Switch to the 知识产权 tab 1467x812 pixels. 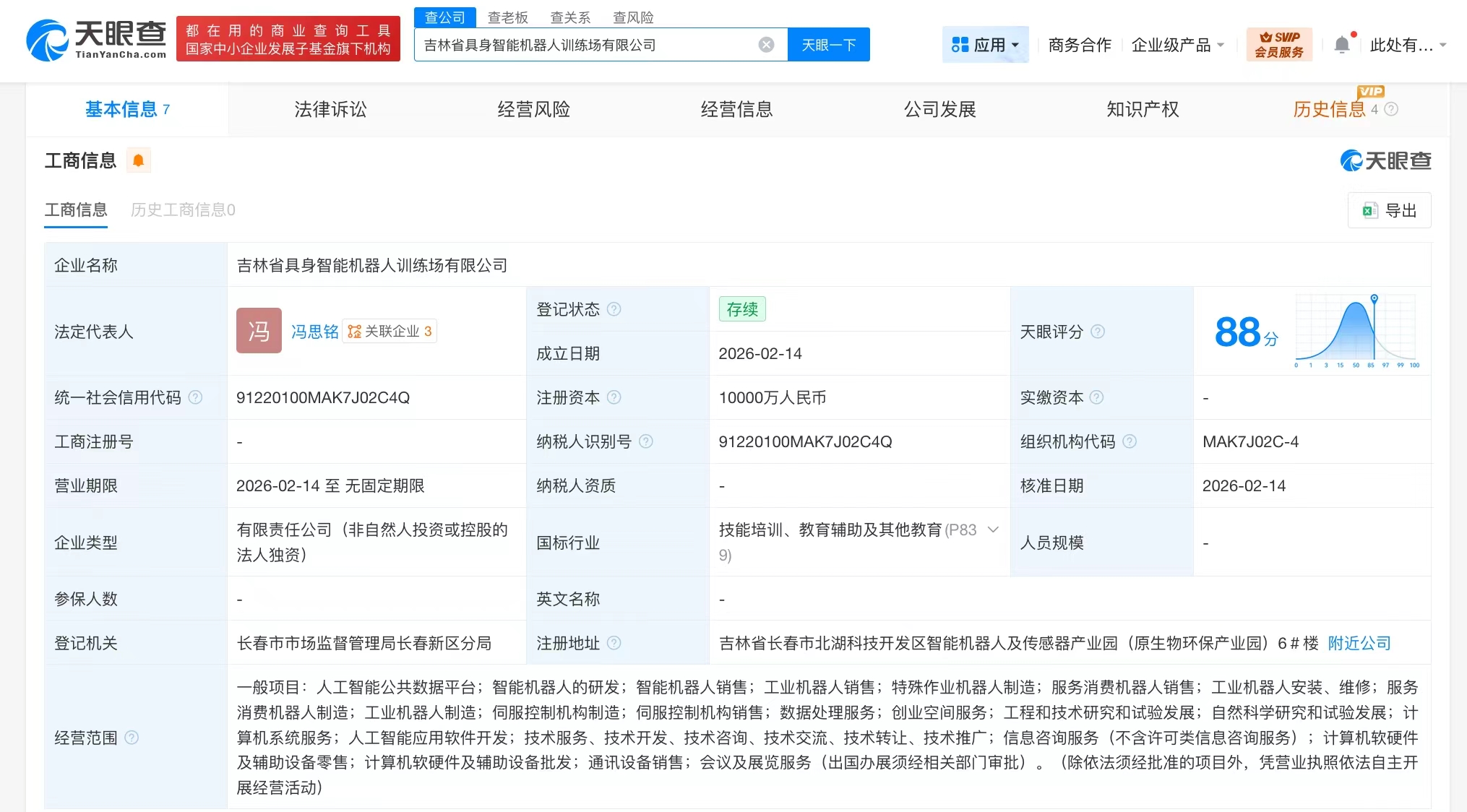pyautogui.click(x=1143, y=109)
